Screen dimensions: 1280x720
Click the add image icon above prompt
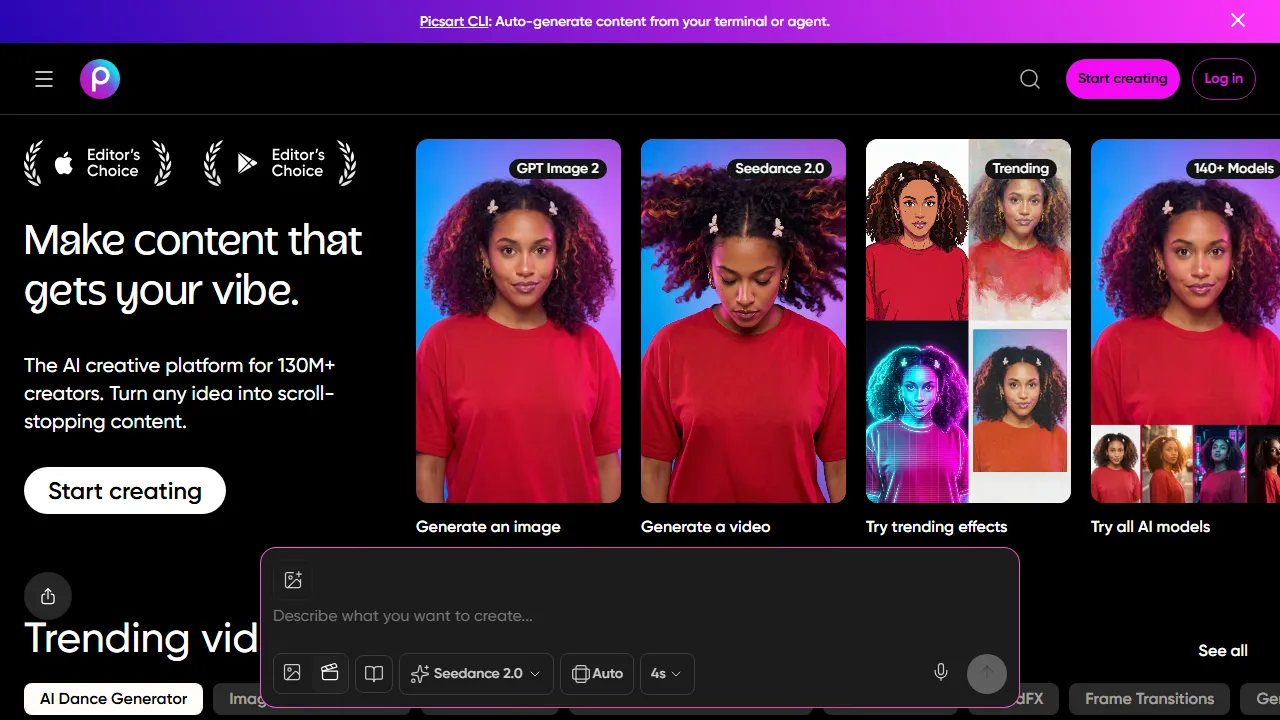tap(293, 580)
